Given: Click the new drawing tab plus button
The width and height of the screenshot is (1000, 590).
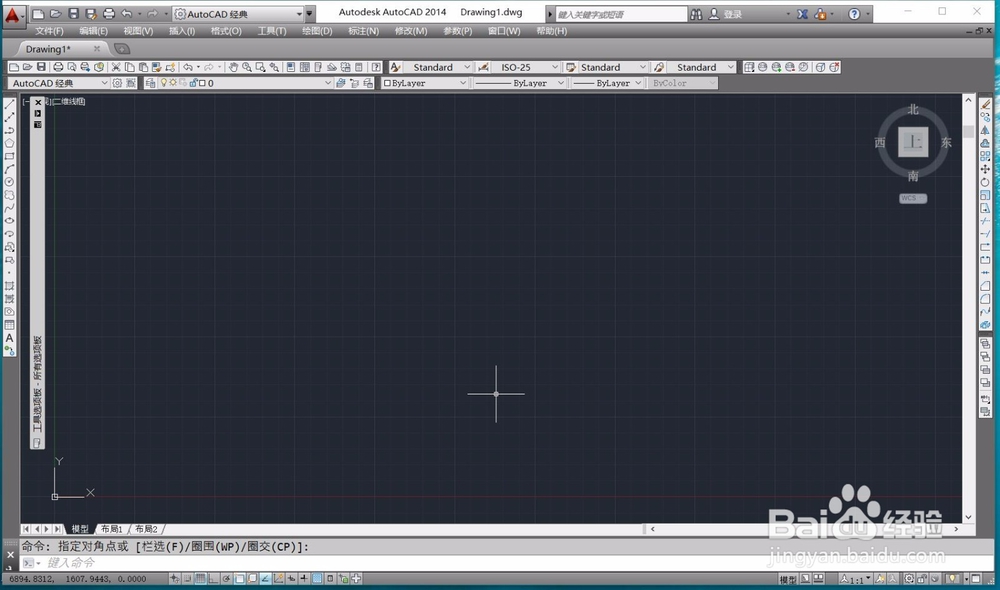Looking at the screenshot, I should click(x=121, y=48).
